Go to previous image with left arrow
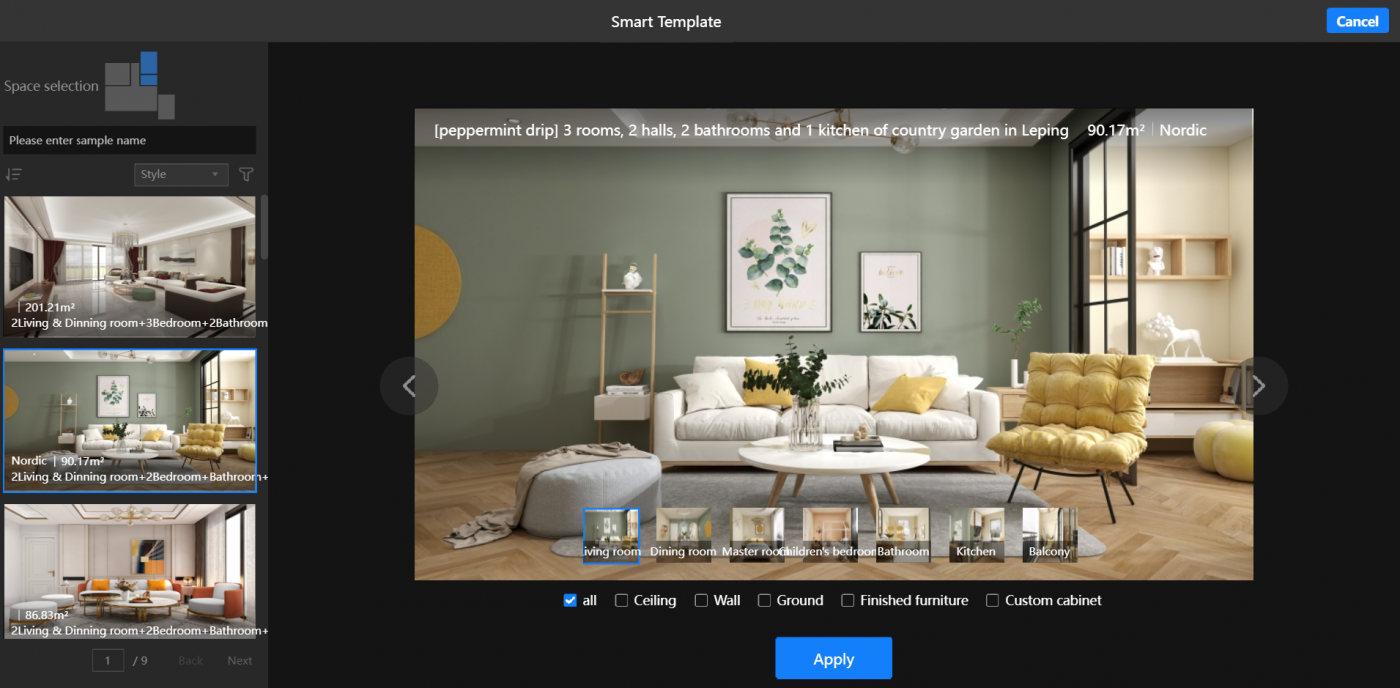 409,386
